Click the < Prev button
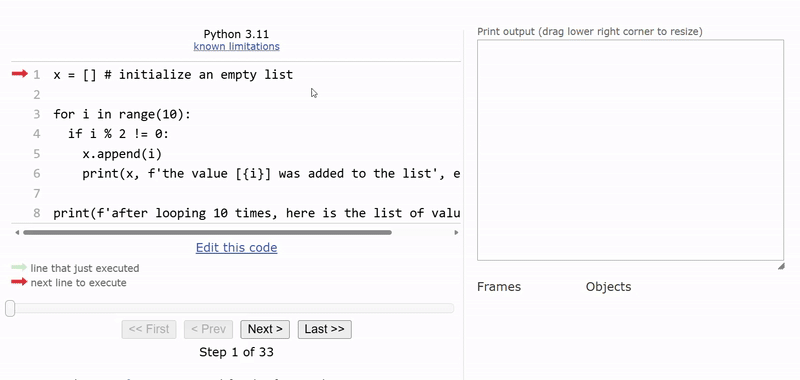 pyautogui.click(x=208, y=330)
